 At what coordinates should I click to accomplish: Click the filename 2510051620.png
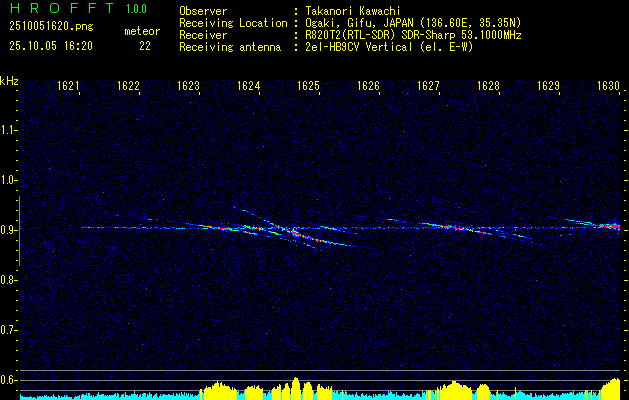[51, 27]
